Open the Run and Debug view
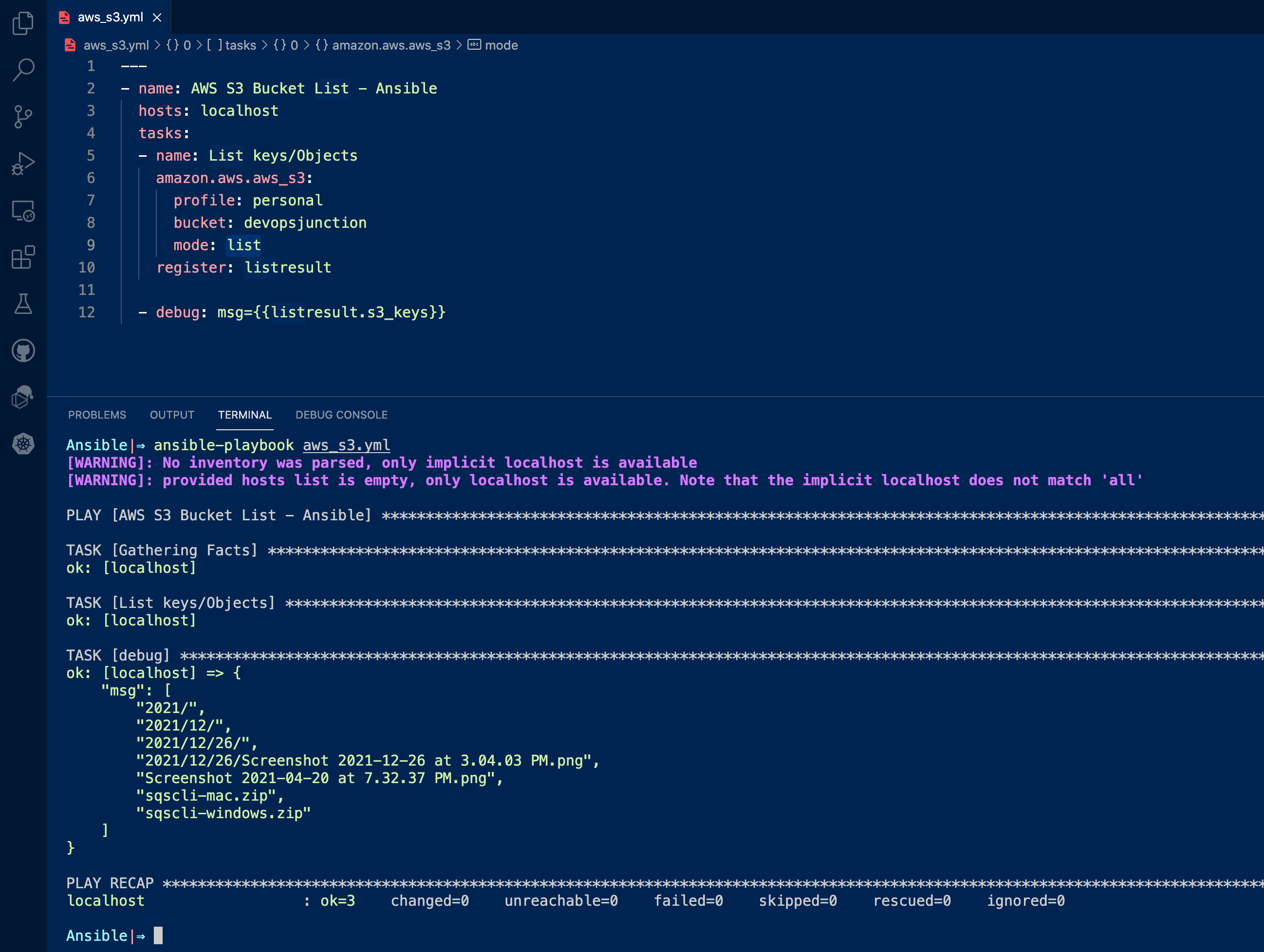This screenshot has width=1264, height=952. [x=23, y=164]
